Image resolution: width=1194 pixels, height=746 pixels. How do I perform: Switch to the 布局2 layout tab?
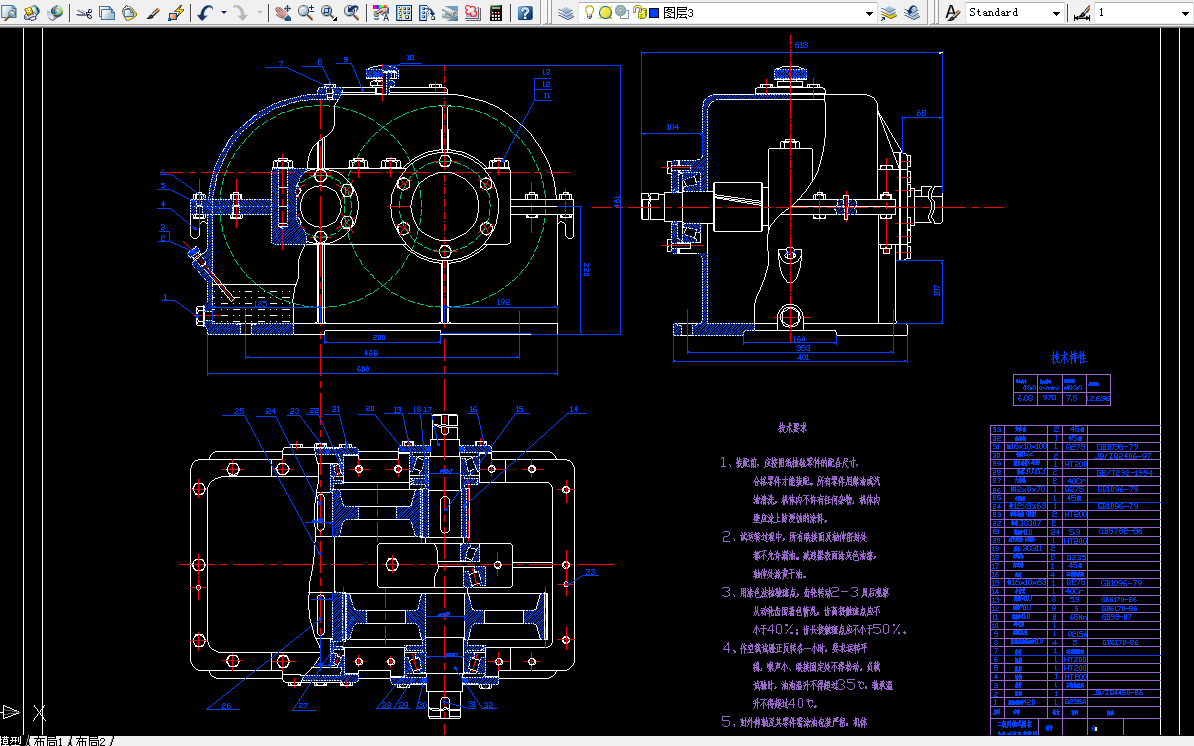(92, 741)
